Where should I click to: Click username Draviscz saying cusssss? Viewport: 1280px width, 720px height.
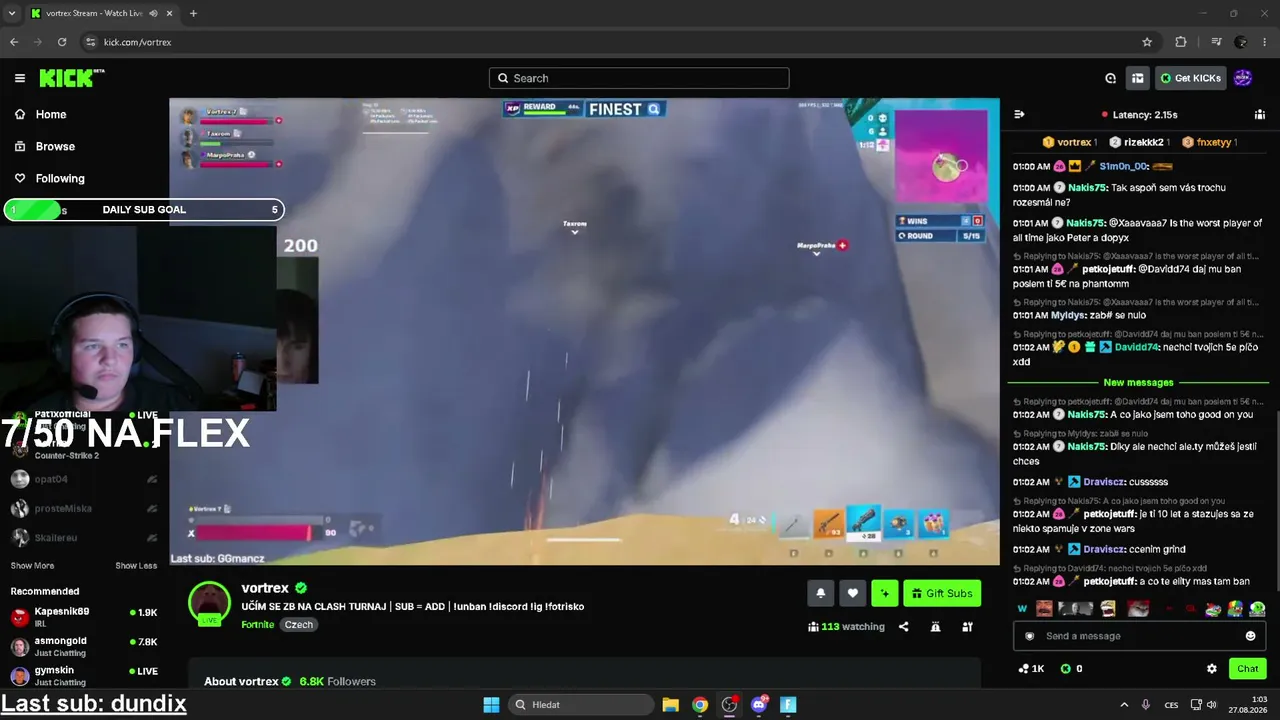click(1104, 482)
